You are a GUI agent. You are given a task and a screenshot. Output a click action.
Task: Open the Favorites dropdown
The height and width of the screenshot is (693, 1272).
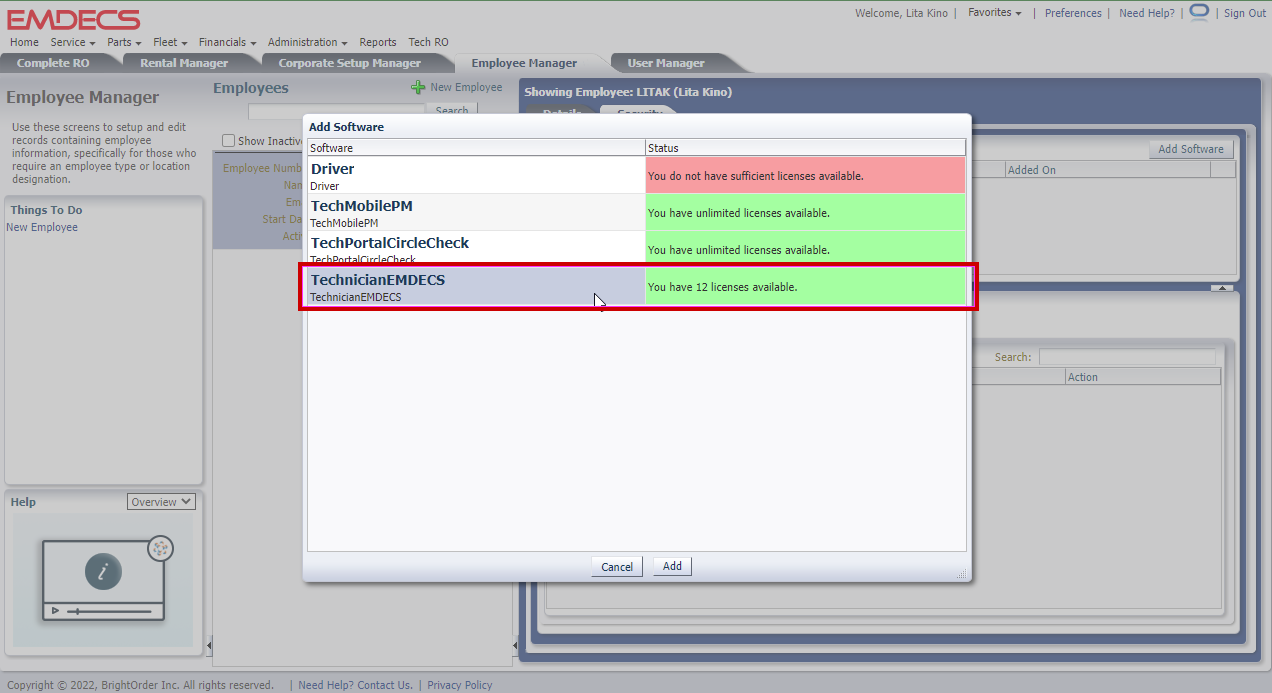[995, 13]
